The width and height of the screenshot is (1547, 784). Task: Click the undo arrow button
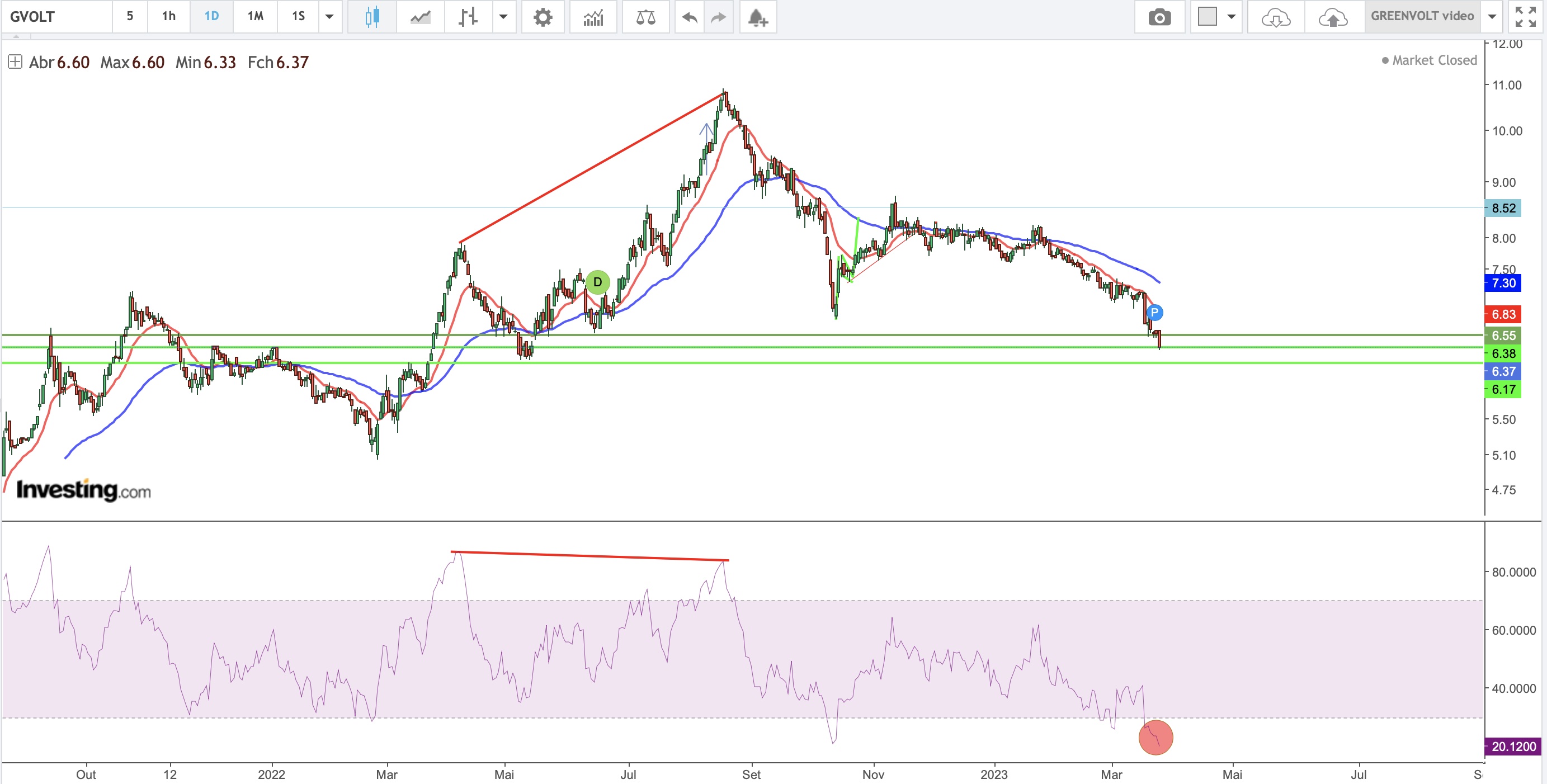pyautogui.click(x=690, y=17)
